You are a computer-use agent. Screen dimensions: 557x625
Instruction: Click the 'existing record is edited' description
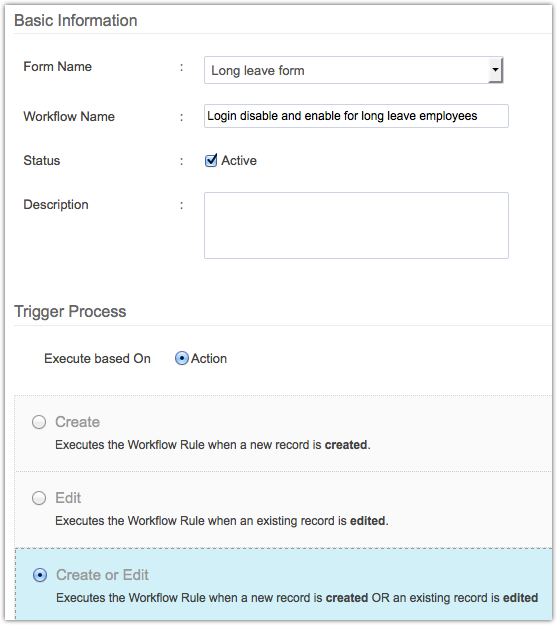[x=222, y=521]
